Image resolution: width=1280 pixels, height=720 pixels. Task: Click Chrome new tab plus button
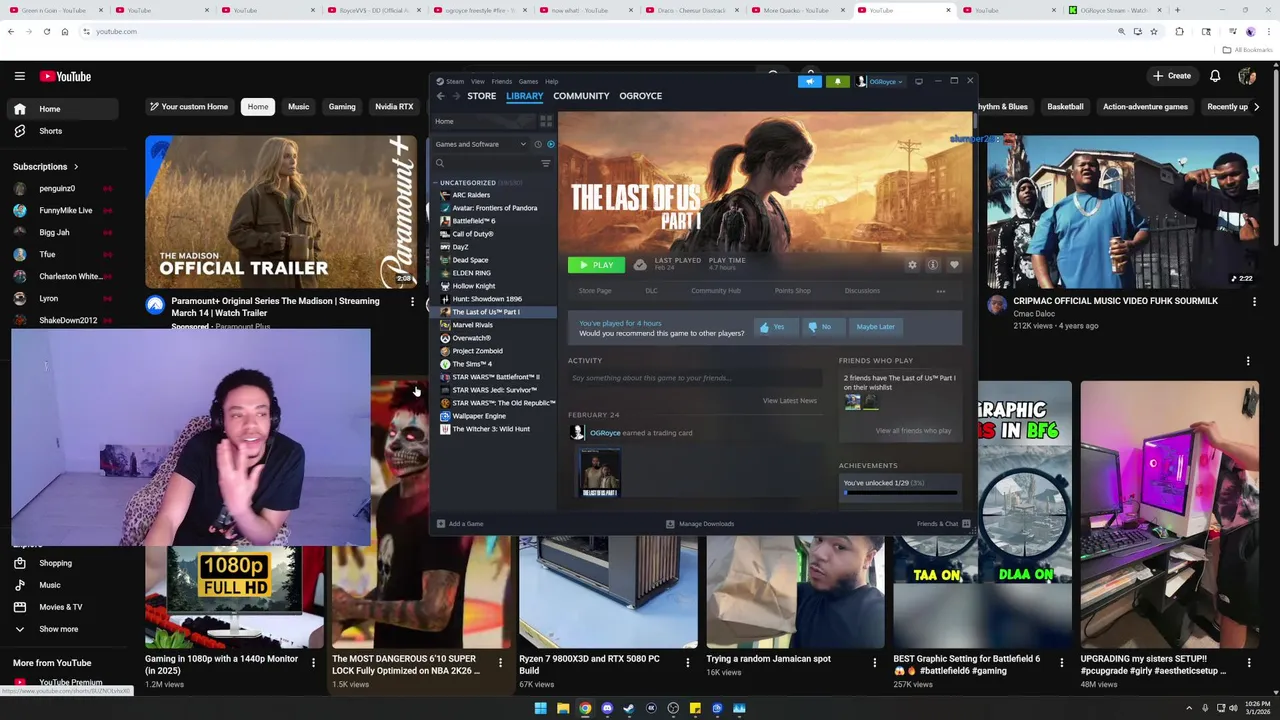(x=1177, y=10)
